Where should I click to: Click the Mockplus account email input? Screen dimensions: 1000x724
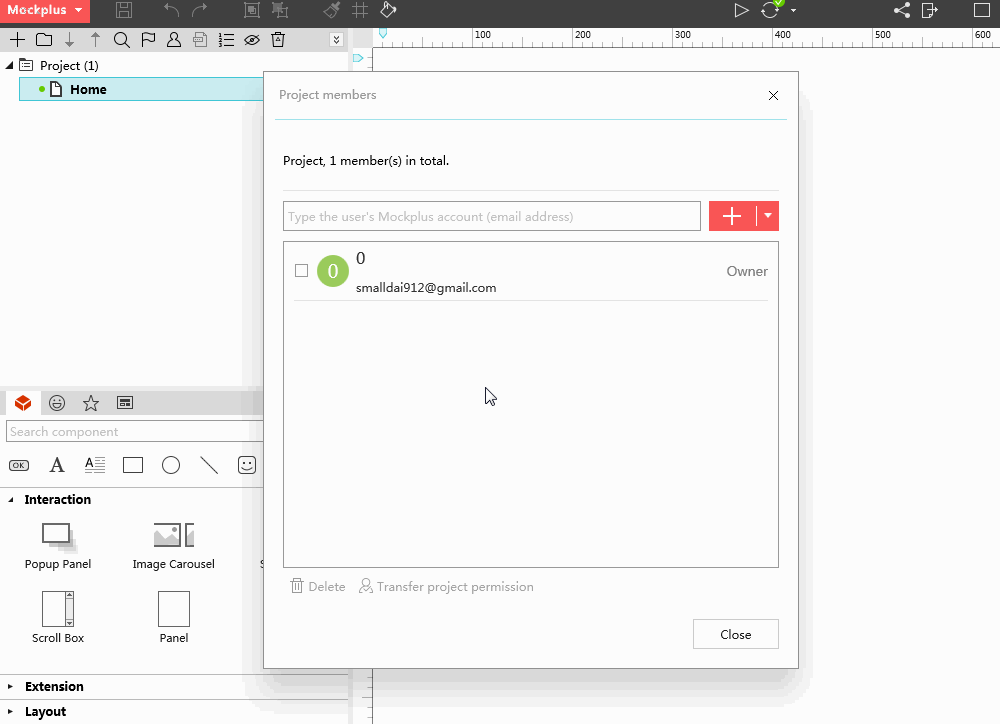pyautogui.click(x=492, y=216)
